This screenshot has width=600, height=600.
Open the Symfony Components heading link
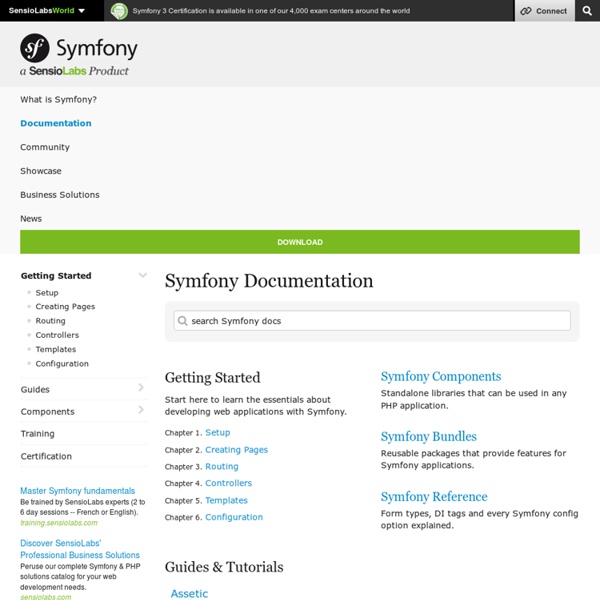click(x=441, y=377)
